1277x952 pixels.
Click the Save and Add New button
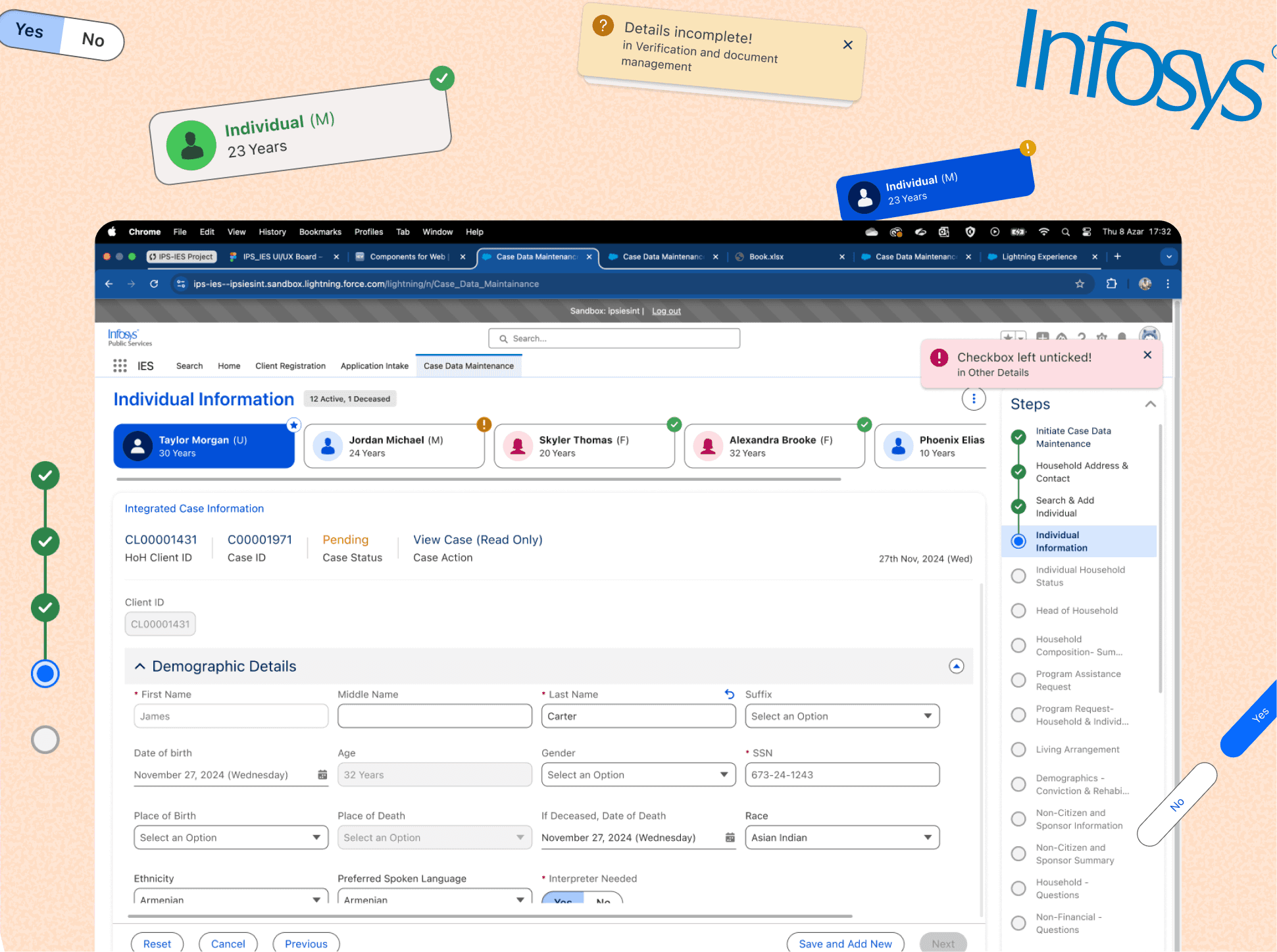coord(845,943)
